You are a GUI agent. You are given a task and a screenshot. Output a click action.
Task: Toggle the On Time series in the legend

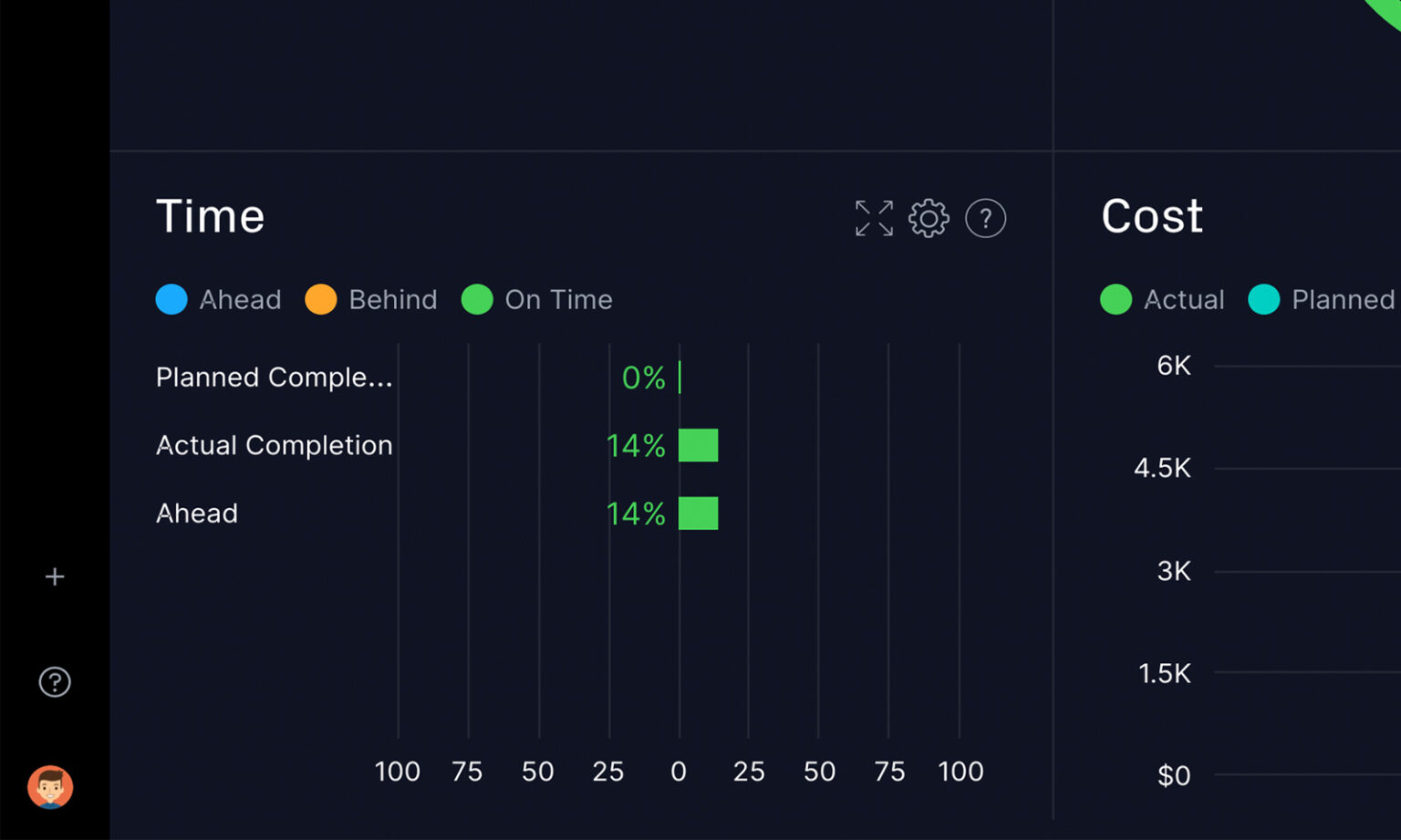click(538, 299)
